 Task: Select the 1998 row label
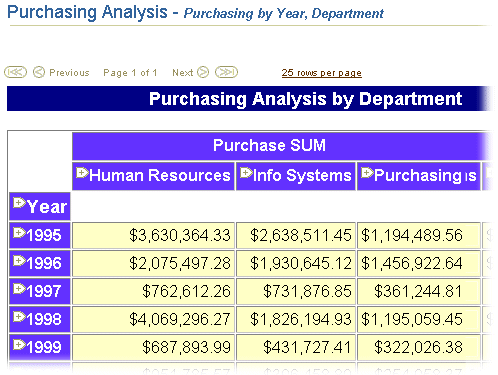[x=44, y=319]
